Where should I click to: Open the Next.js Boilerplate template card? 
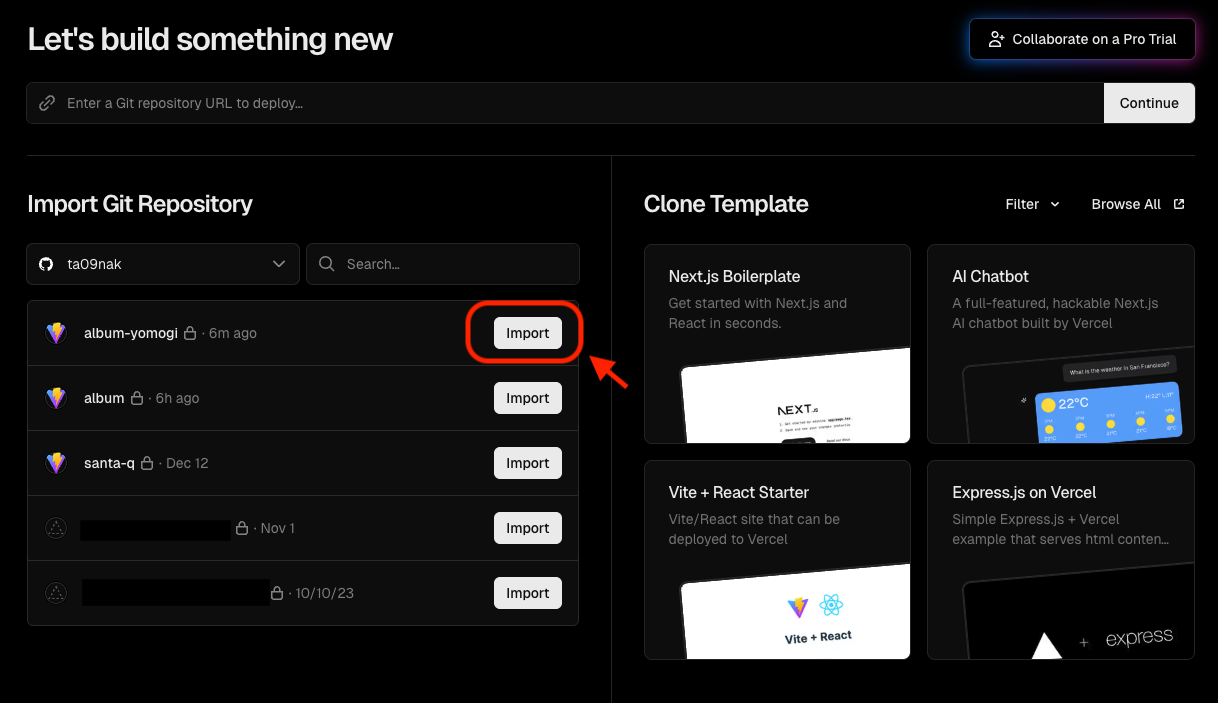(x=777, y=343)
